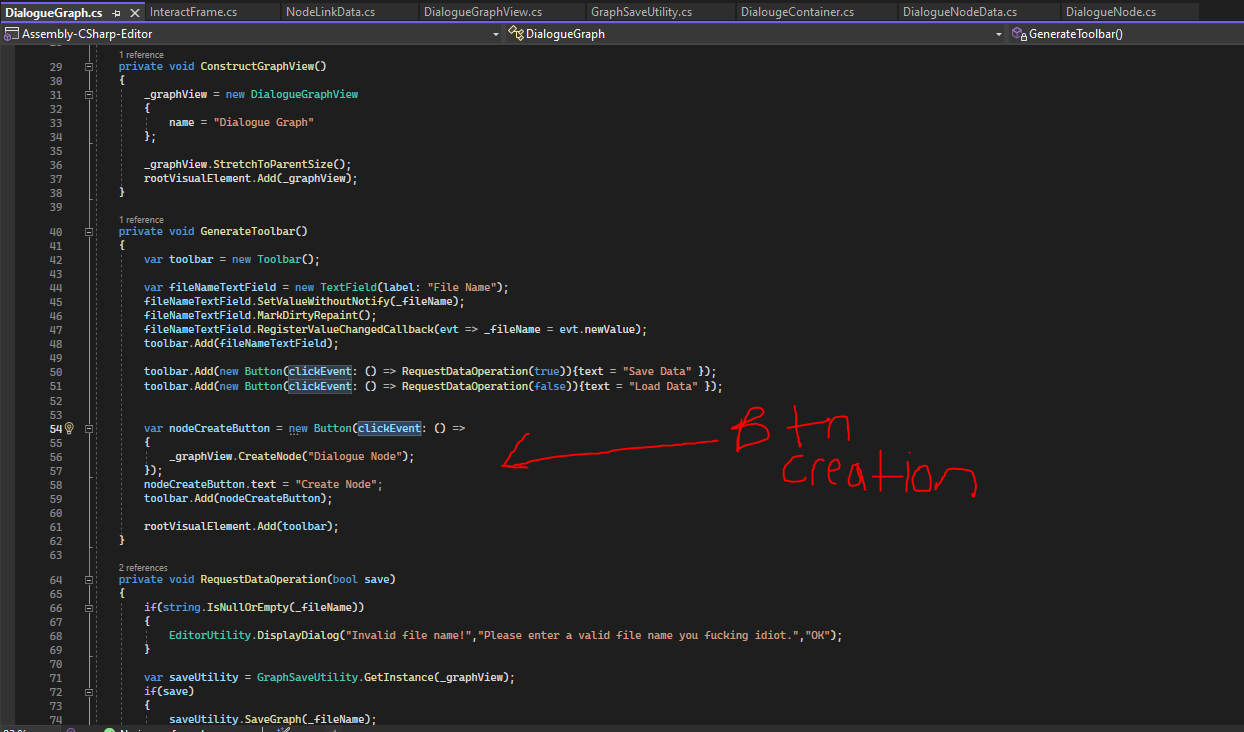Click '2 references' above RequestDataOperation
1244x732 pixels.
click(x=144, y=567)
